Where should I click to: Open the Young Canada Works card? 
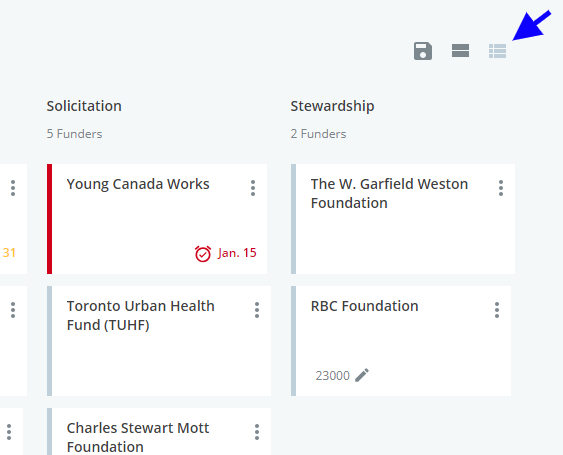click(x=138, y=184)
